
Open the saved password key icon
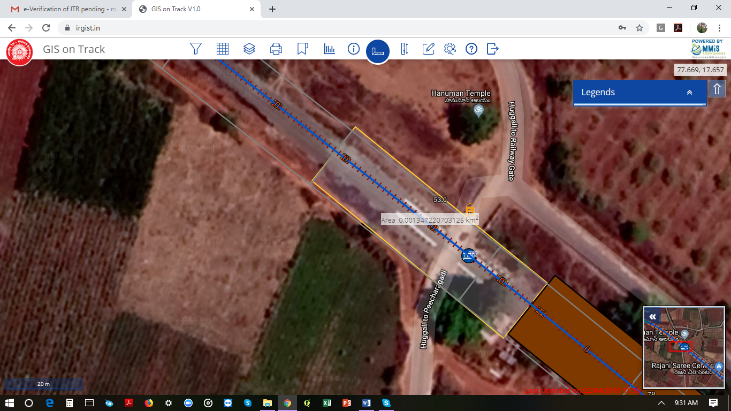point(622,28)
